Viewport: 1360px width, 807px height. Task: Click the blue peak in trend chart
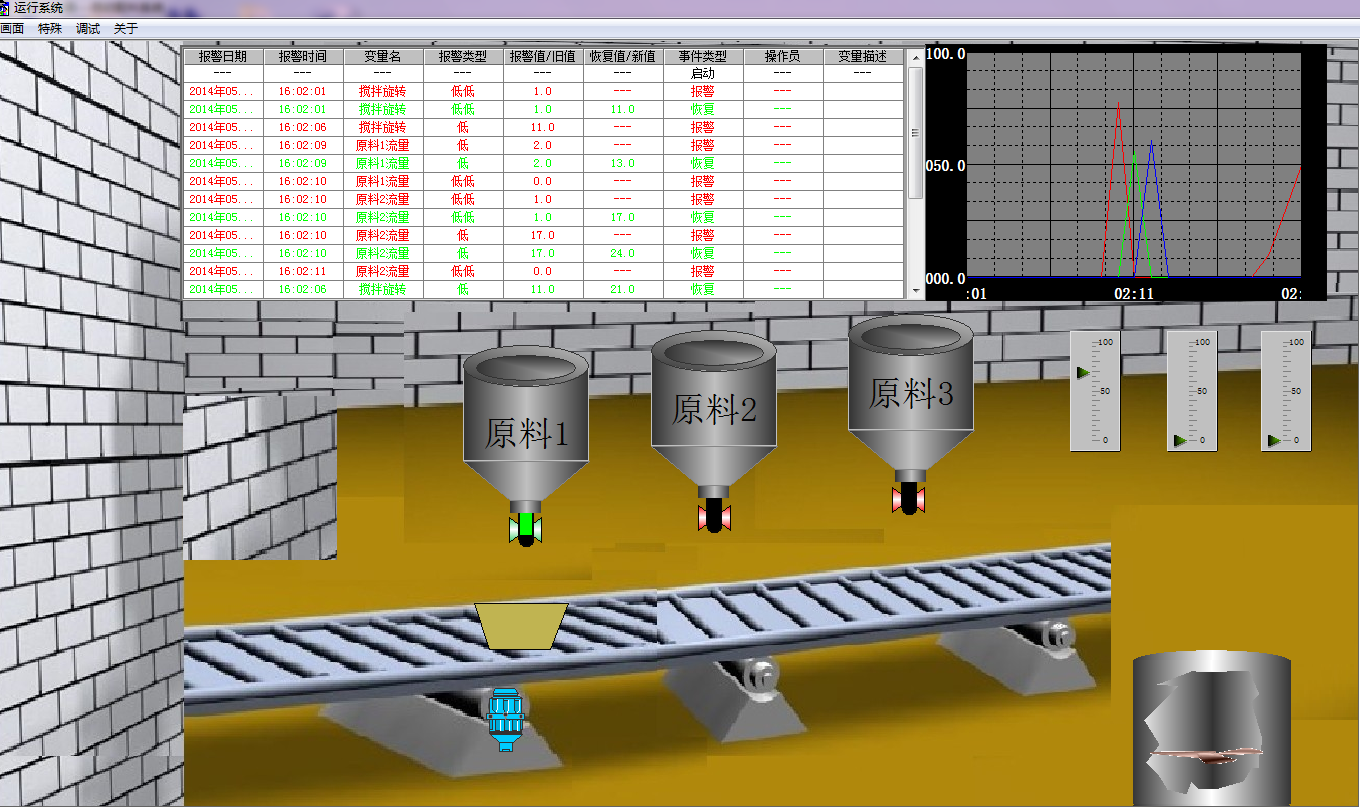pyautogui.click(x=1152, y=144)
